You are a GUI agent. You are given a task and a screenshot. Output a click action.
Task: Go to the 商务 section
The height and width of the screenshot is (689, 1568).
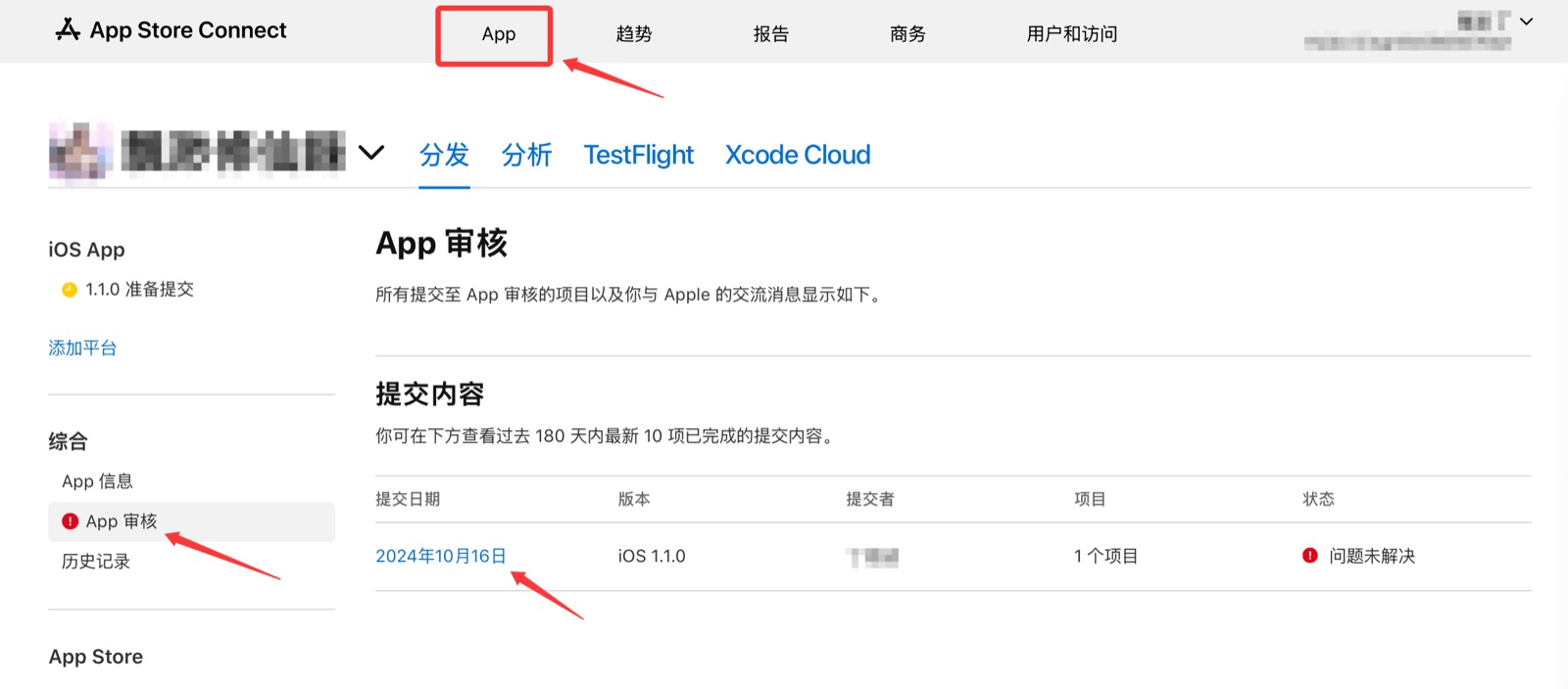pos(907,34)
